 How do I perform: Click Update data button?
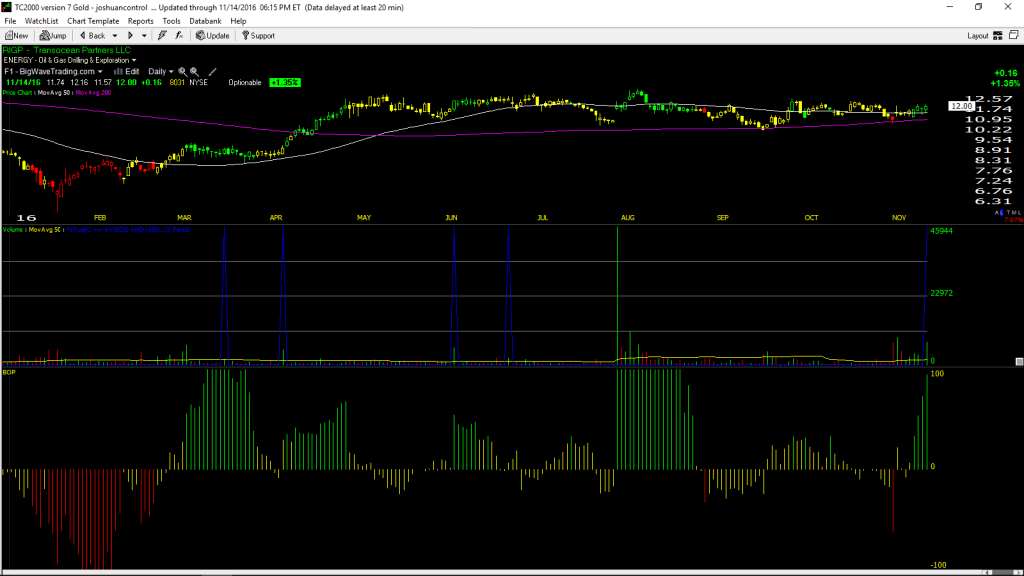(x=213, y=36)
